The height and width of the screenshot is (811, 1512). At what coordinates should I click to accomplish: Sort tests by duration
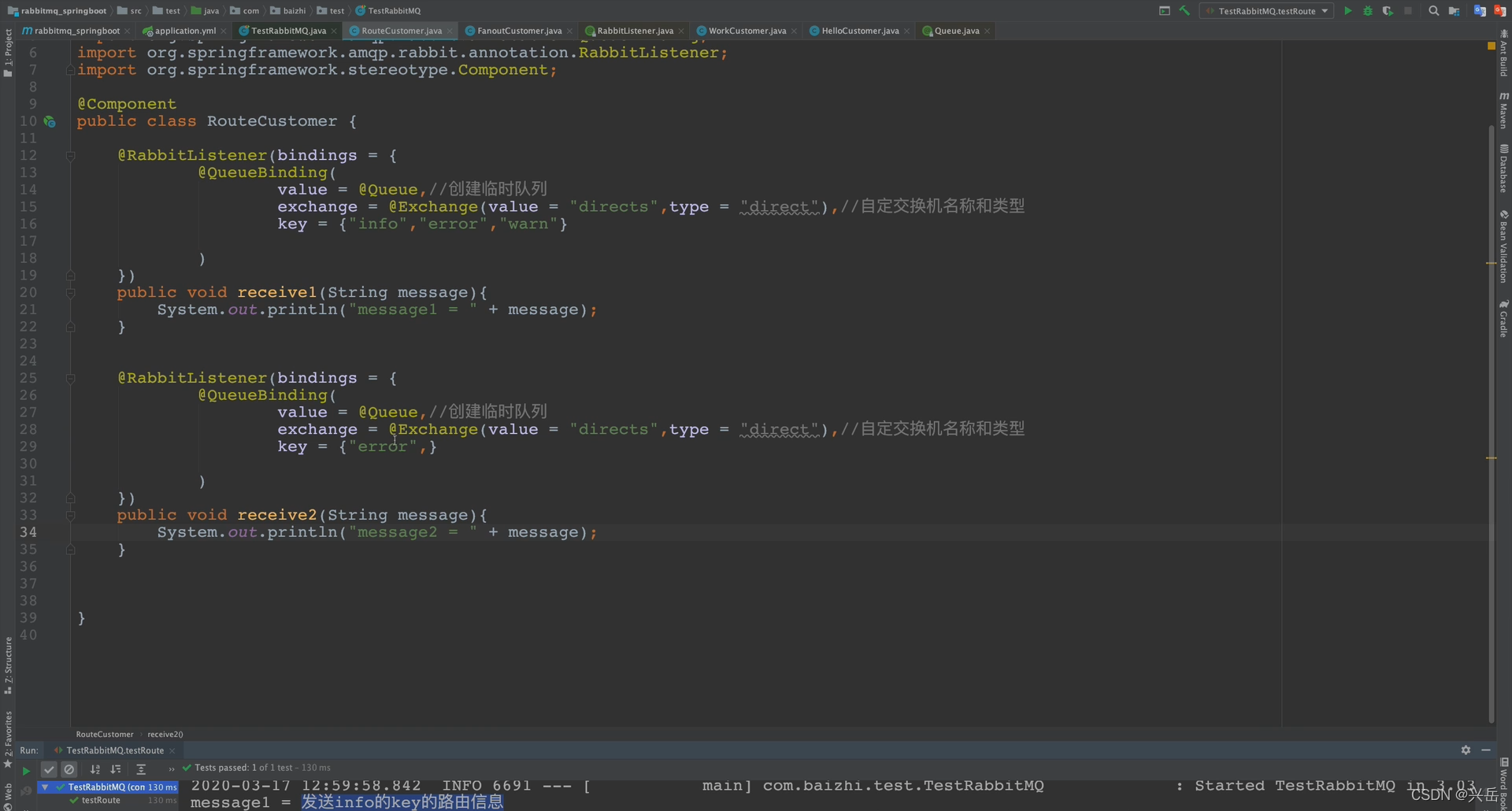tap(116, 769)
